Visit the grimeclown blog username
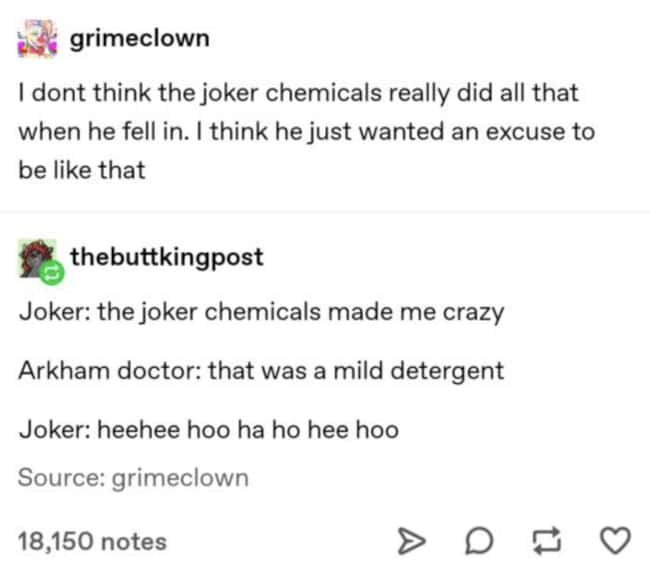The image size is (650, 574). coord(140,39)
